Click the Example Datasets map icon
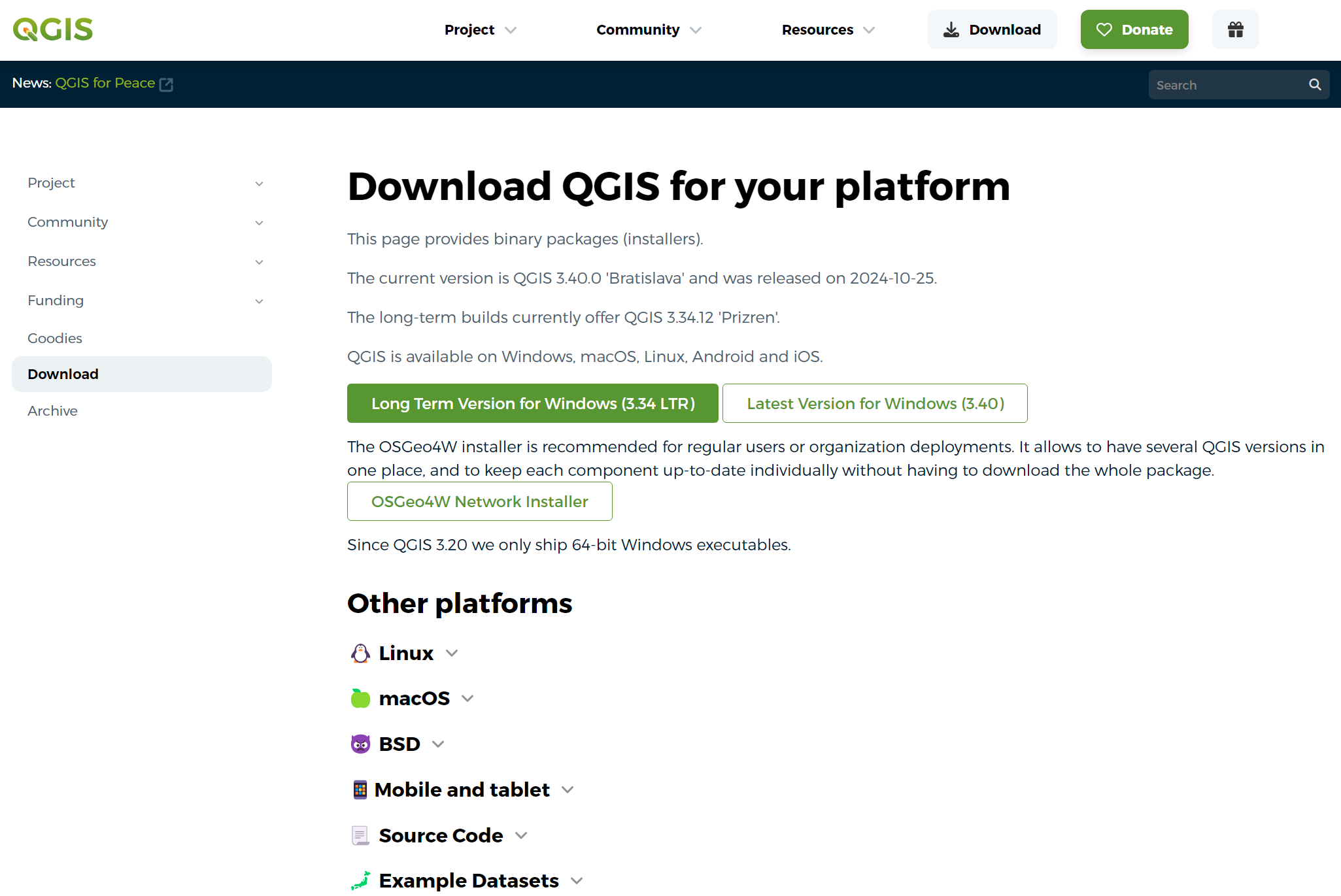Image resolution: width=1341 pixels, height=896 pixels. (x=360, y=880)
